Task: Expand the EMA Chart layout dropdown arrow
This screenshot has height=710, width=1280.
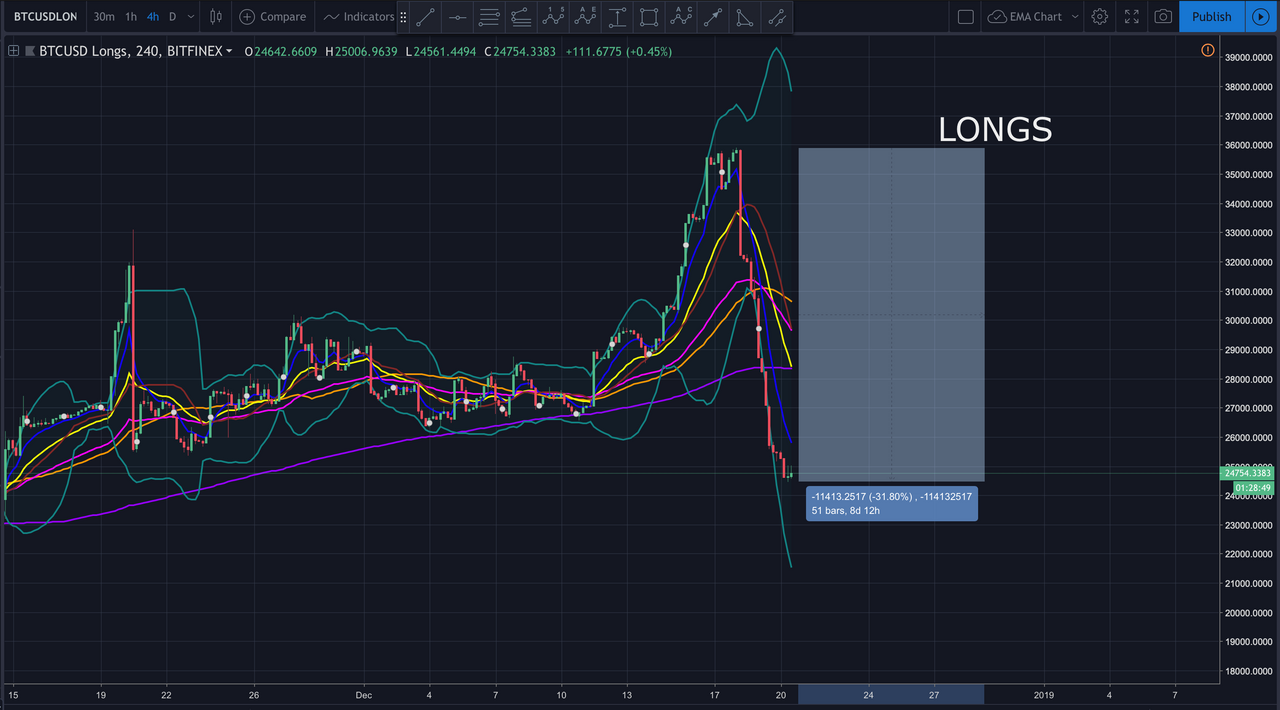Action: (x=1075, y=16)
